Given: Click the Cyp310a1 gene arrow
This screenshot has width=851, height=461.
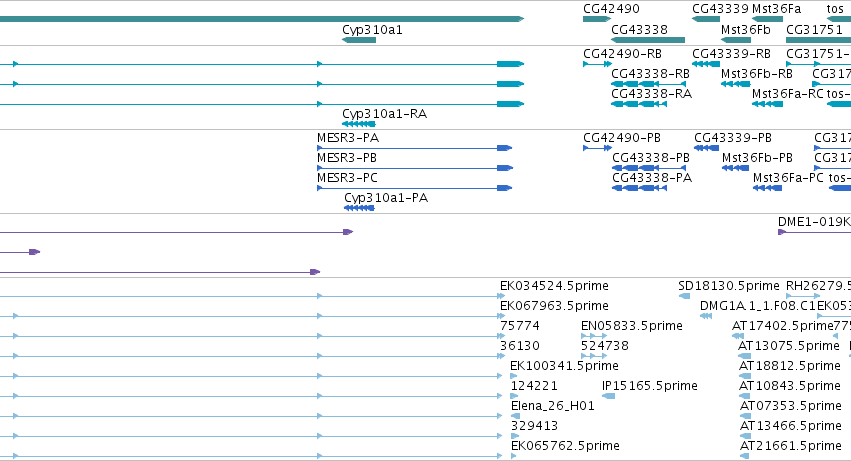Looking at the screenshot, I should (x=359, y=40).
